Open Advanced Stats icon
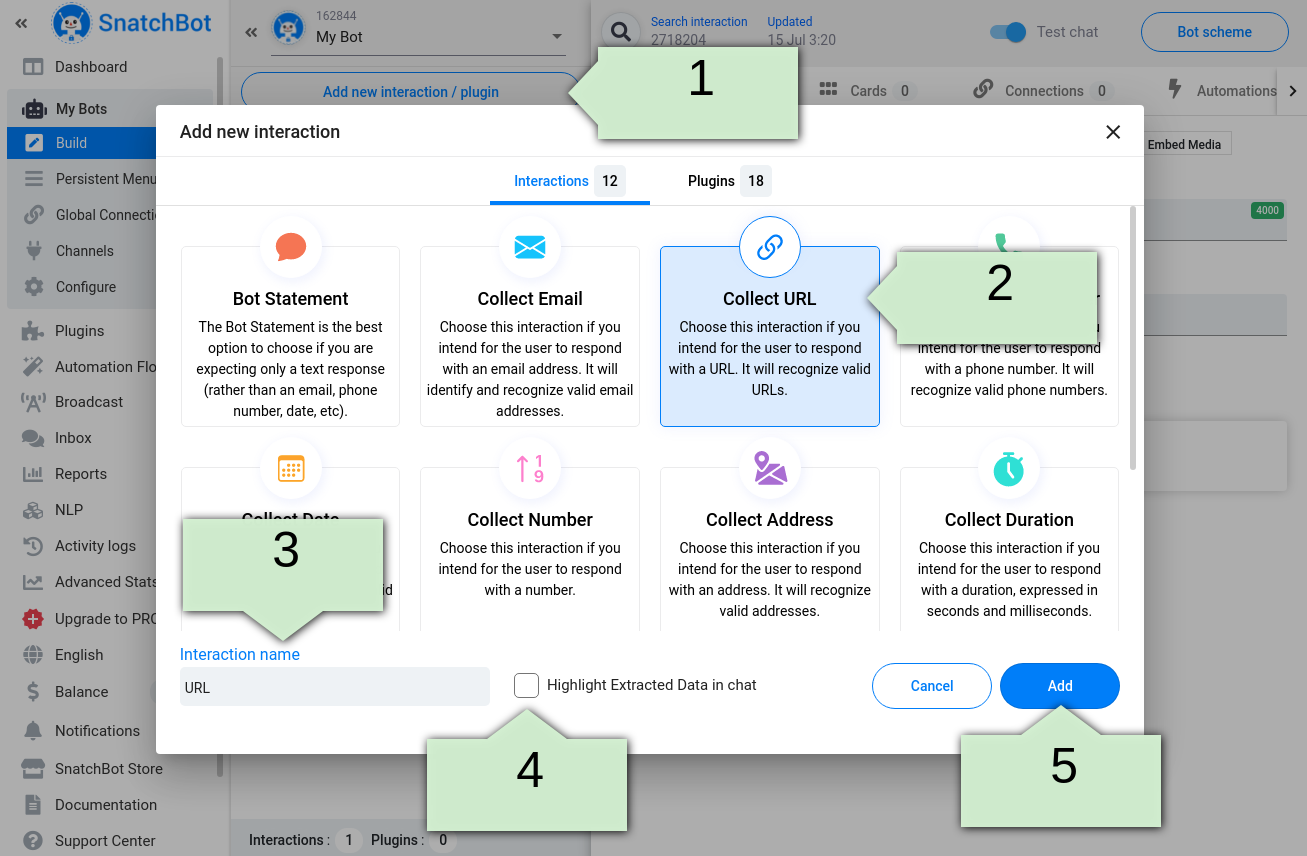The width and height of the screenshot is (1307, 856). coord(33,582)
